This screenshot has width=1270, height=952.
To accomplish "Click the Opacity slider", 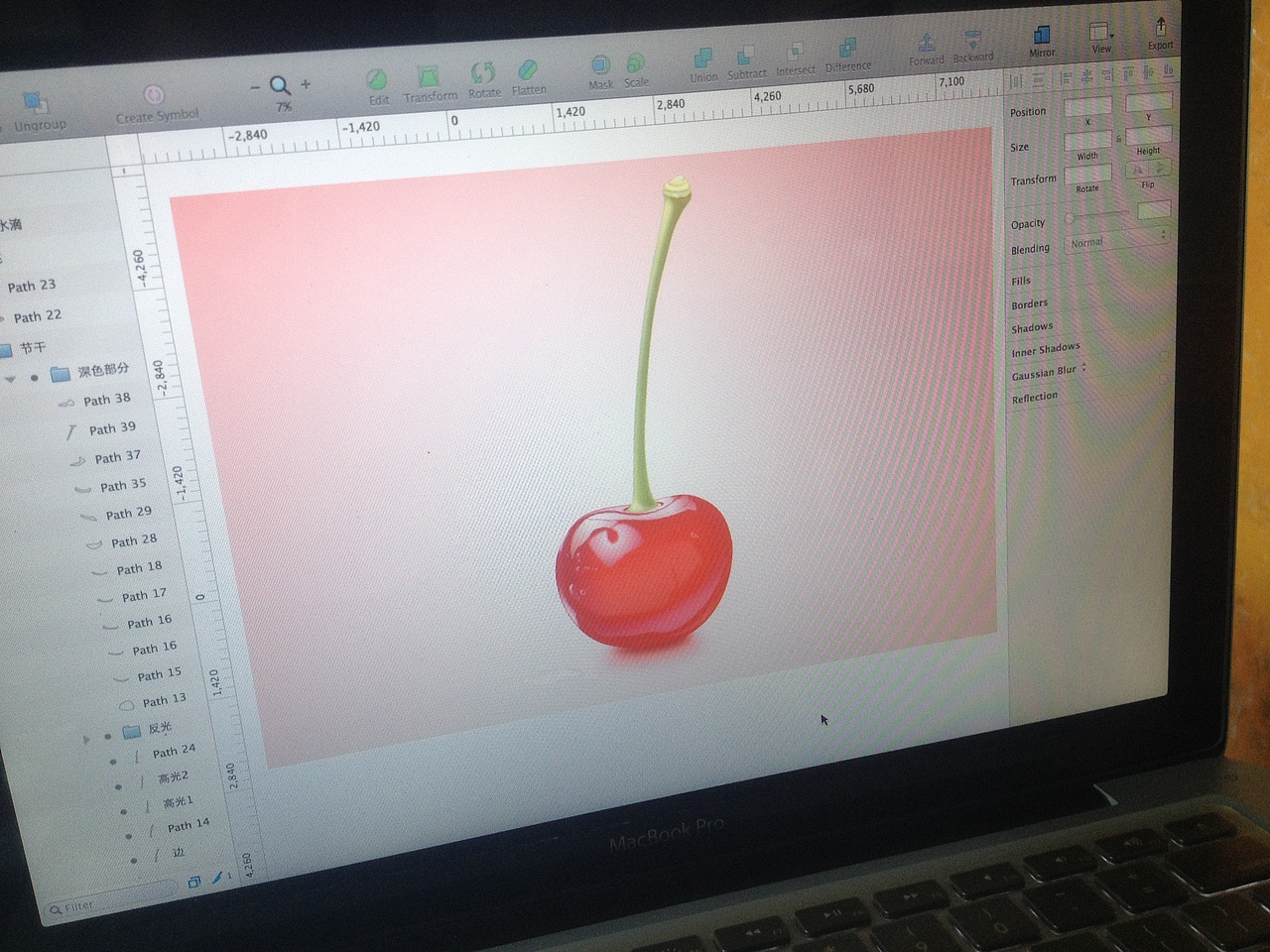I will 1097,215.
